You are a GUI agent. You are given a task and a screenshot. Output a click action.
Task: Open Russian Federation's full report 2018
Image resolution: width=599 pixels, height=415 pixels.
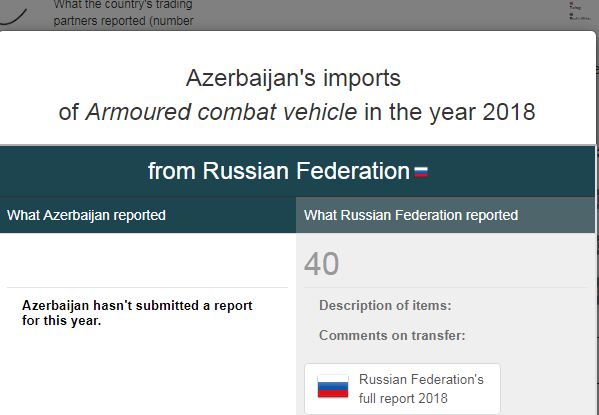[402, 389]
